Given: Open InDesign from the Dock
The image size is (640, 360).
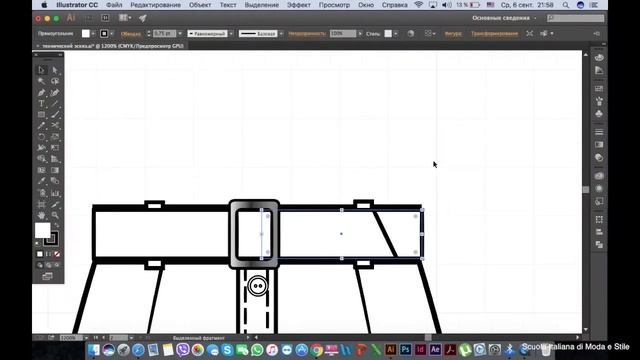Looking at the screenshot, I should [x=420, y=350].
